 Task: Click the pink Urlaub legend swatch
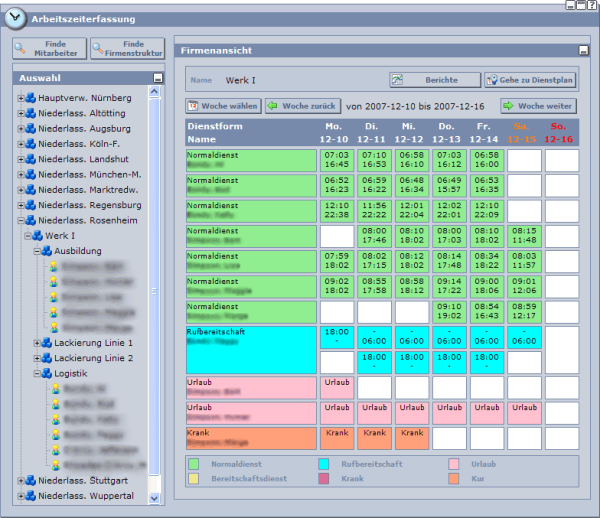point(454,464)
